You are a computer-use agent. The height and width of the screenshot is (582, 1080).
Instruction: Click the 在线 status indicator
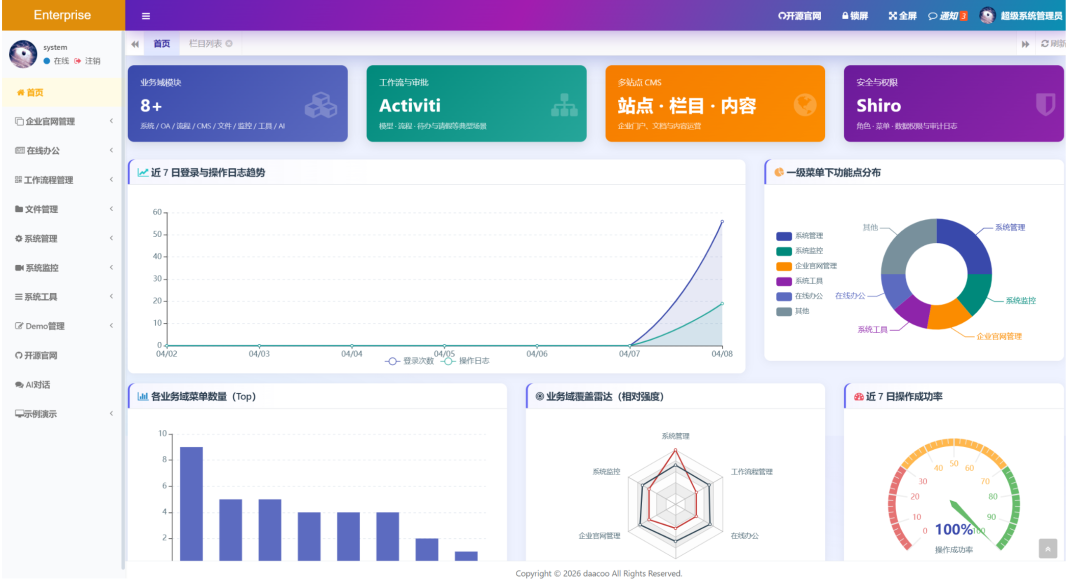click(x=56, y=61)
